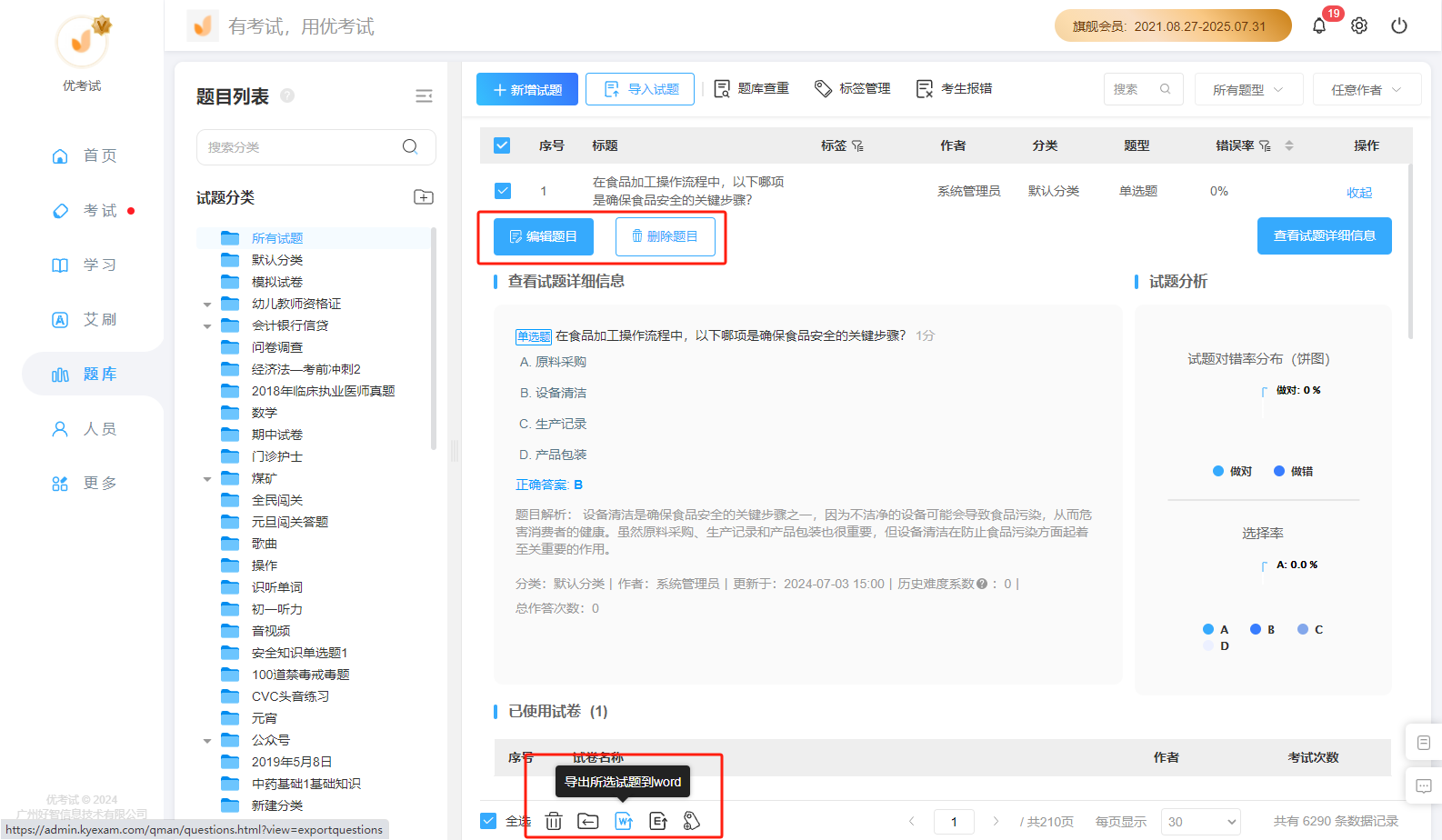This screenshot has width=1442, height=840.
Task: Select 安全知识单选题1 category
Action: [x=299, y=653]
